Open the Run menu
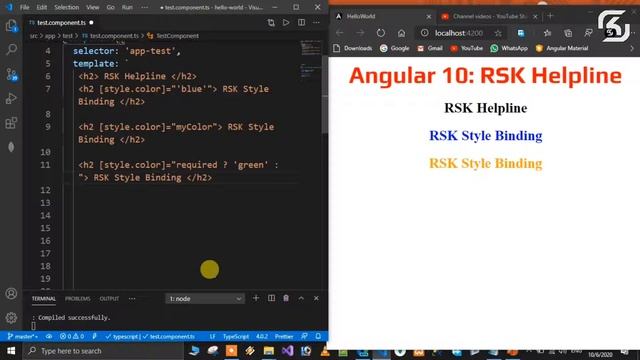This screenshot has height=360, width=640. [127, 7]
